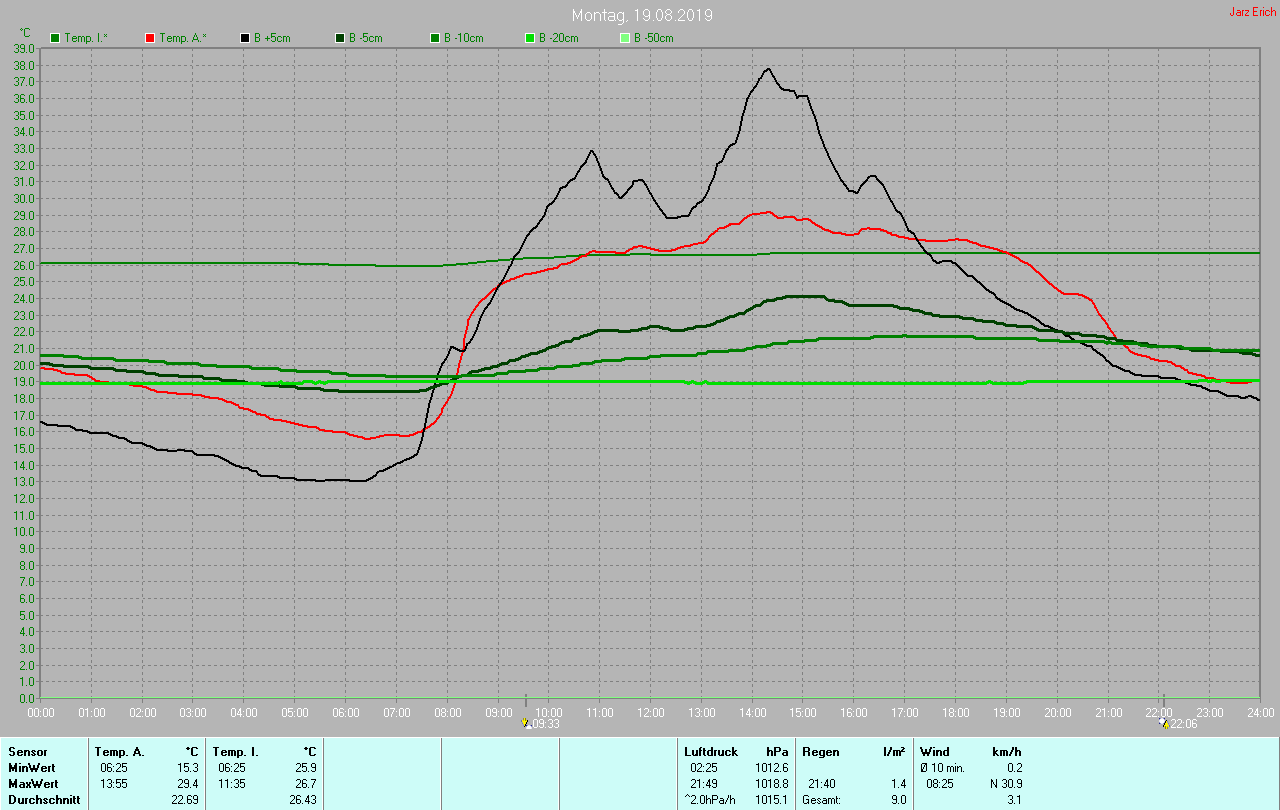Click the "18:00" time axis label

coord(956,713)
